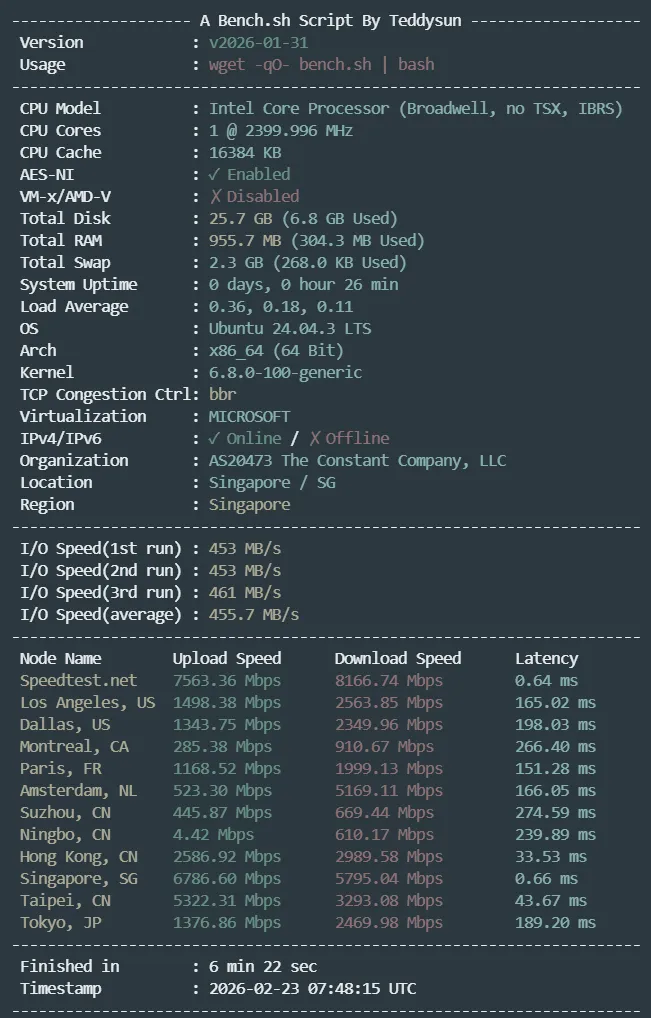Click the kernel version 6.8.0-100-generic

click(x=285, y=372)
